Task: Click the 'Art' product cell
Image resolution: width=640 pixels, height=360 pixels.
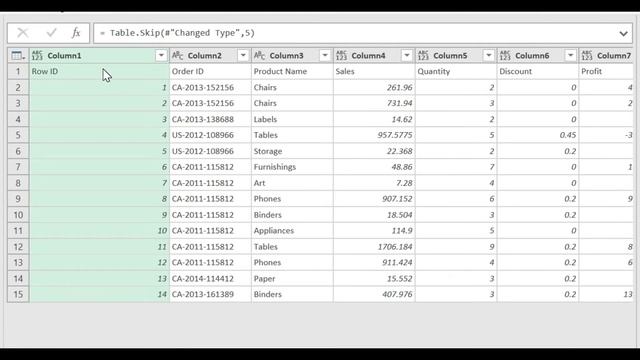Action: coord(292,183)
